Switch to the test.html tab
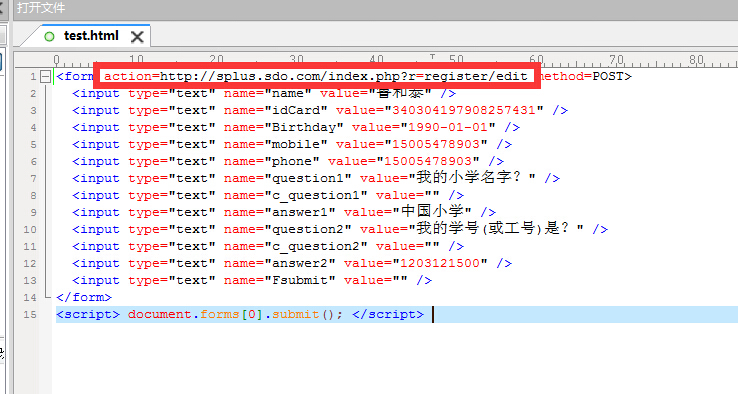This screenshot has width=738, height=394. (x=91, y=36)
